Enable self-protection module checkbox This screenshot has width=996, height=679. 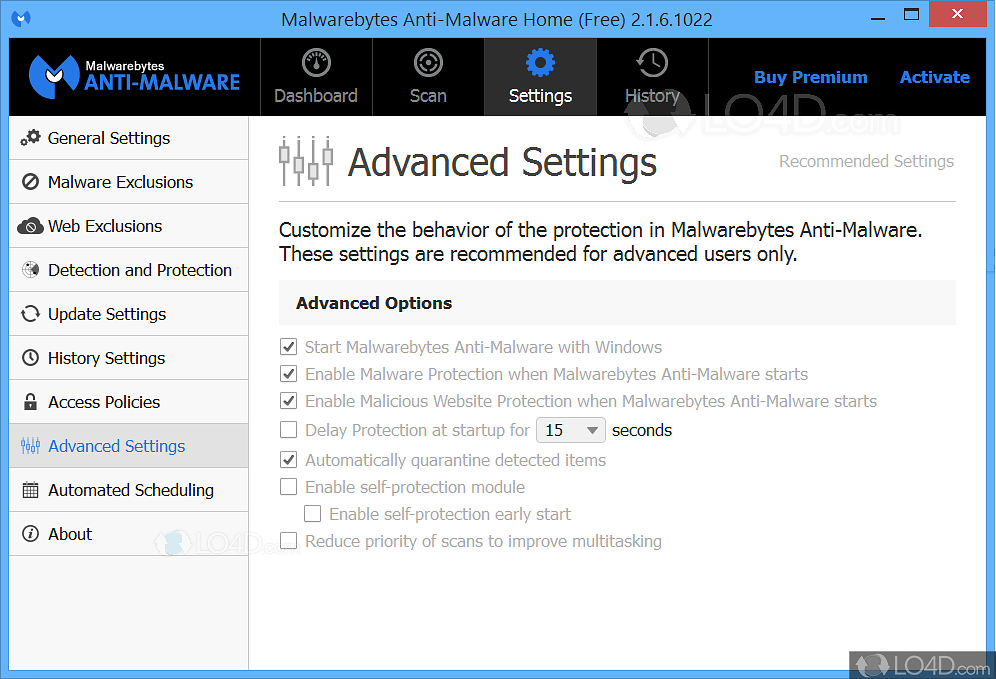pos(288,487)
